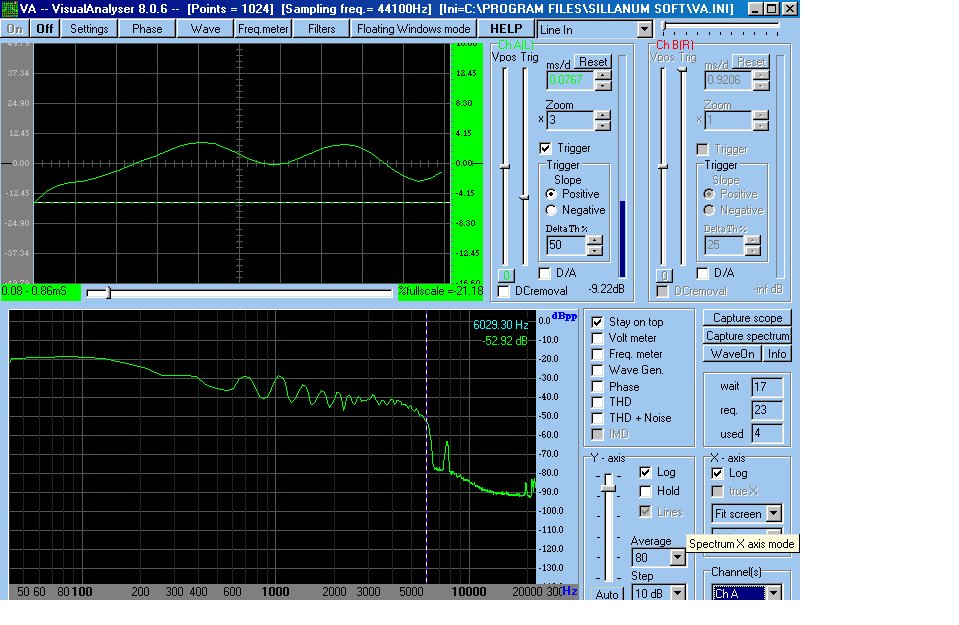959x625 pixels.
Task: Click the Freq.meter toolbar button
Action: coord(263,29)
